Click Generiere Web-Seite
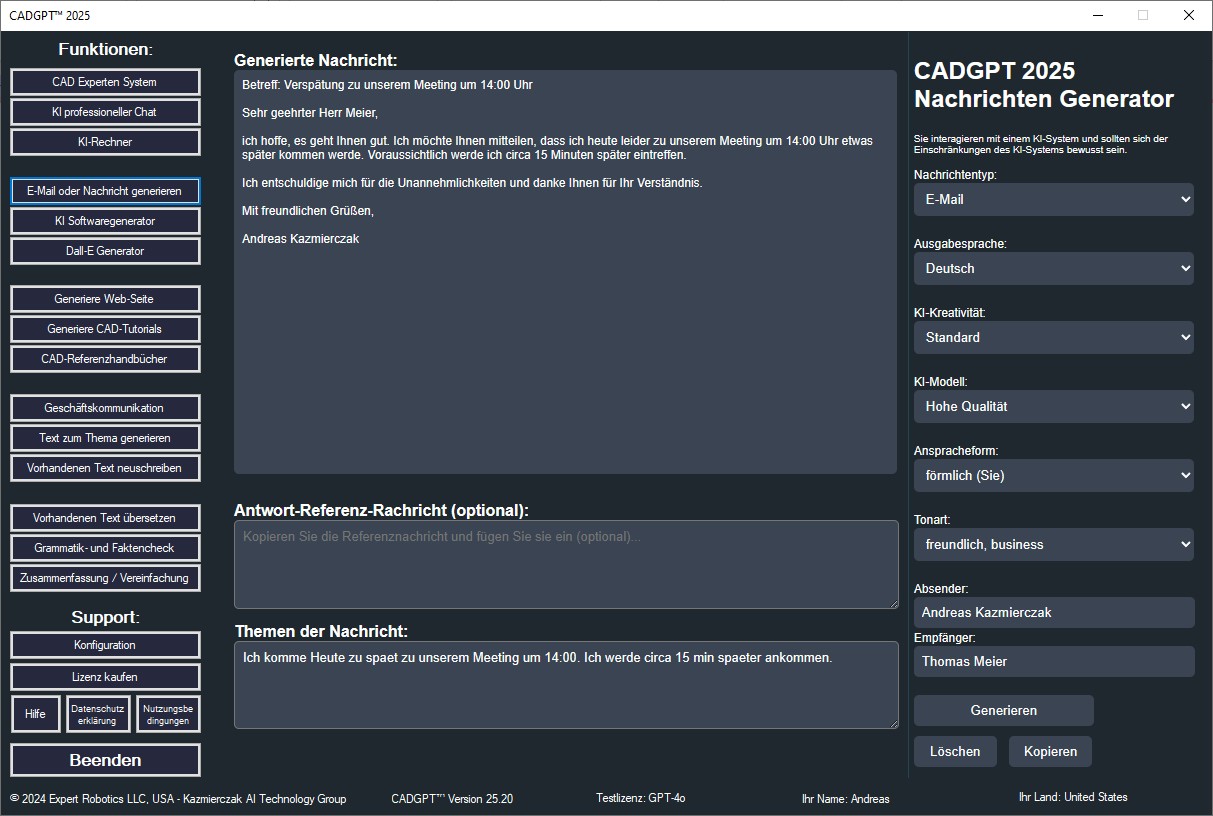 point(105,299)
